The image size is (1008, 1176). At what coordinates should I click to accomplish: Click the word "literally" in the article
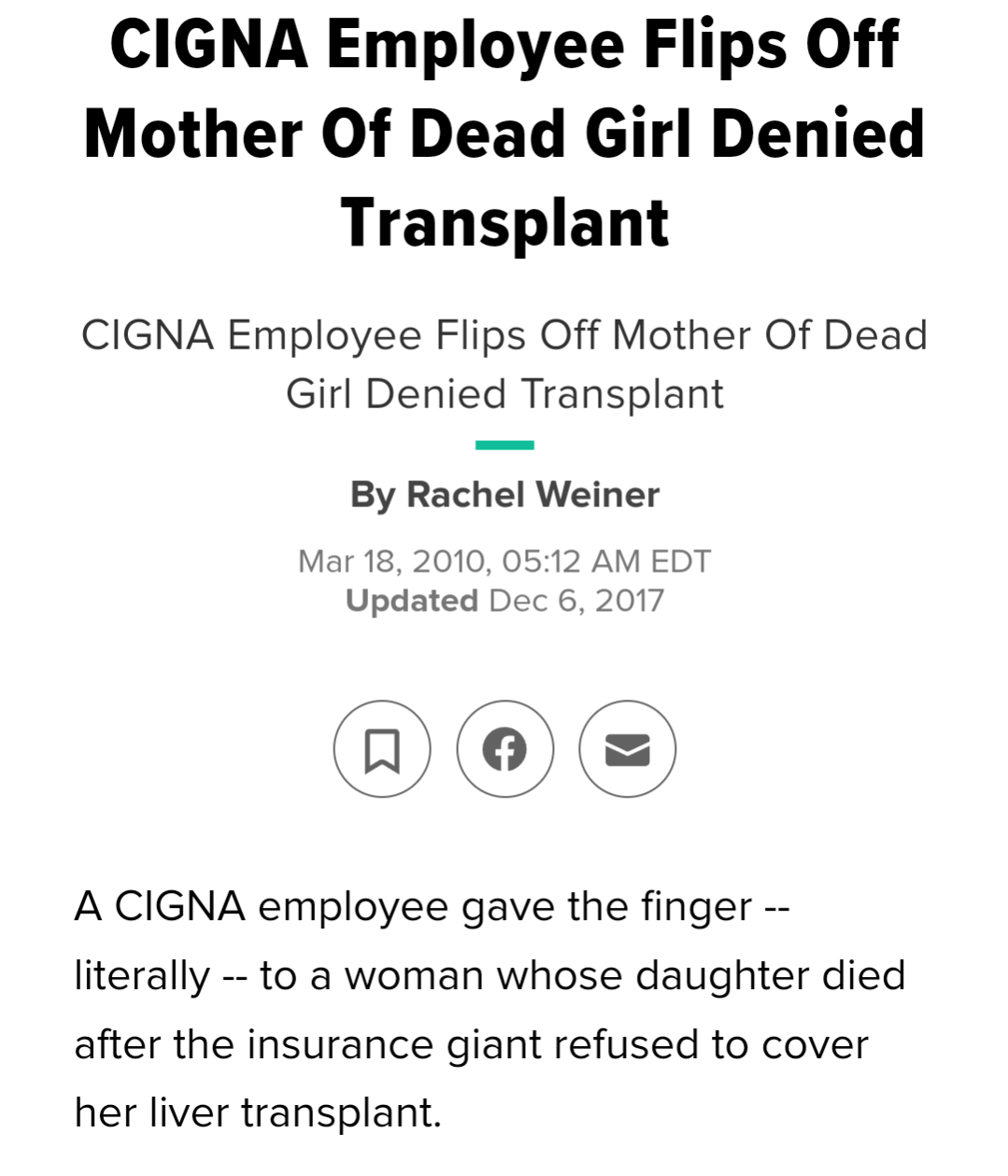142,975
